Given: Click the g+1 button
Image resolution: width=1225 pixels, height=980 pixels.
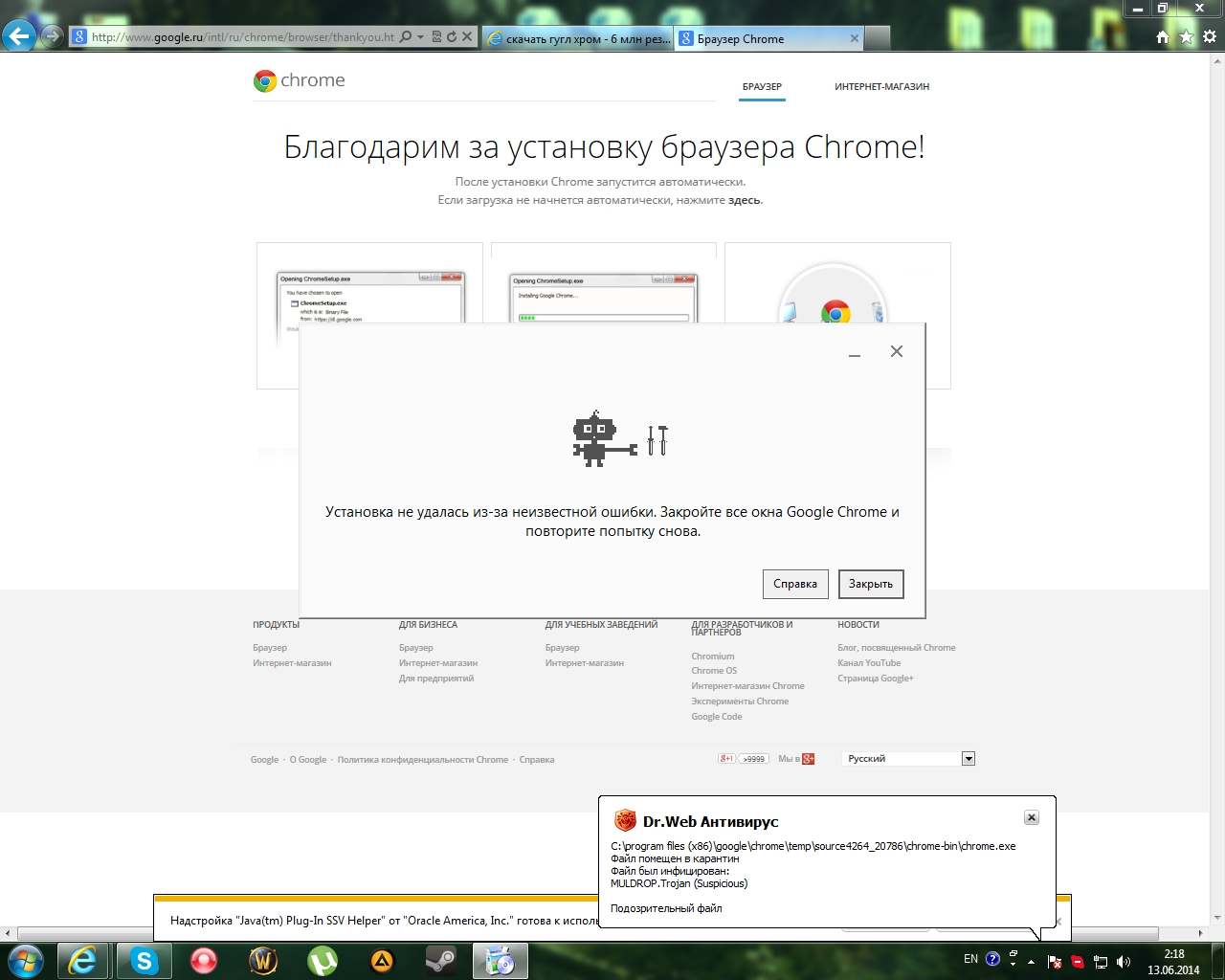Looking at the screenshot, I should pyautogui.click(x=726, y=759).
